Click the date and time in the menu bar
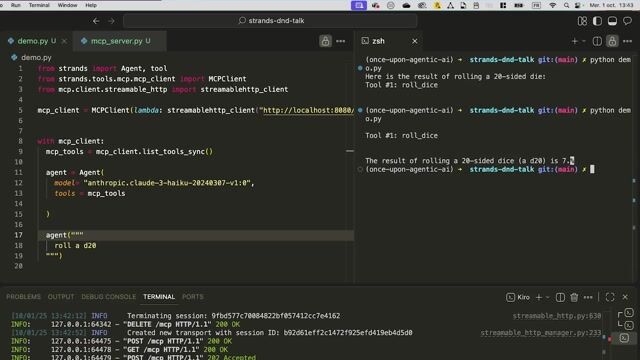Viewport: 640px width, 360px height. tap(611, 5)
